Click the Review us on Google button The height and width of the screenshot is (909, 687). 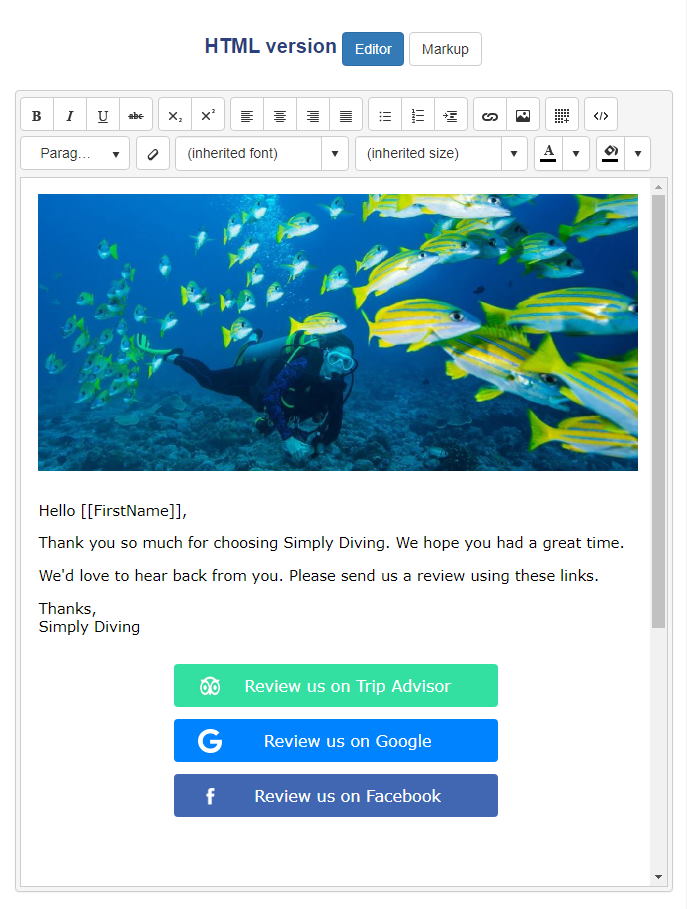click(336, 741)
